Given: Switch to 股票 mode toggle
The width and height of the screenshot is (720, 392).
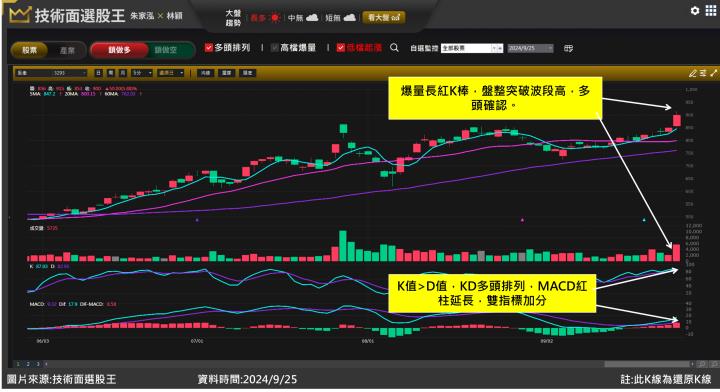Looking at the screenshot, I should (x=30, y=50).
